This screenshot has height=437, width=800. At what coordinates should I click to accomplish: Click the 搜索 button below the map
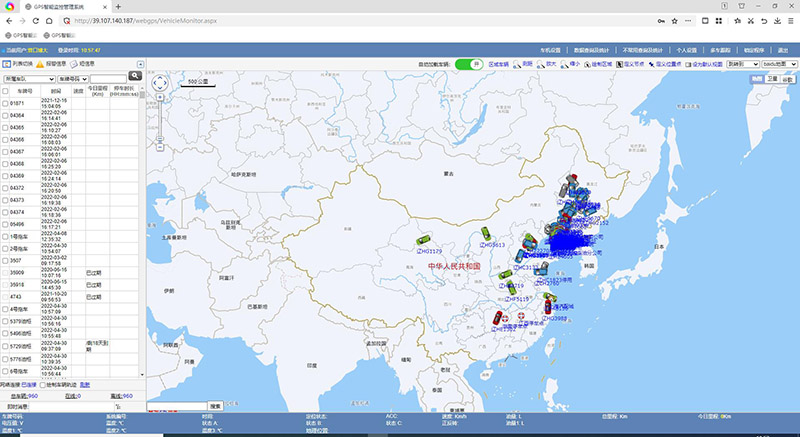pyautogui.click(x=215, y=406)
